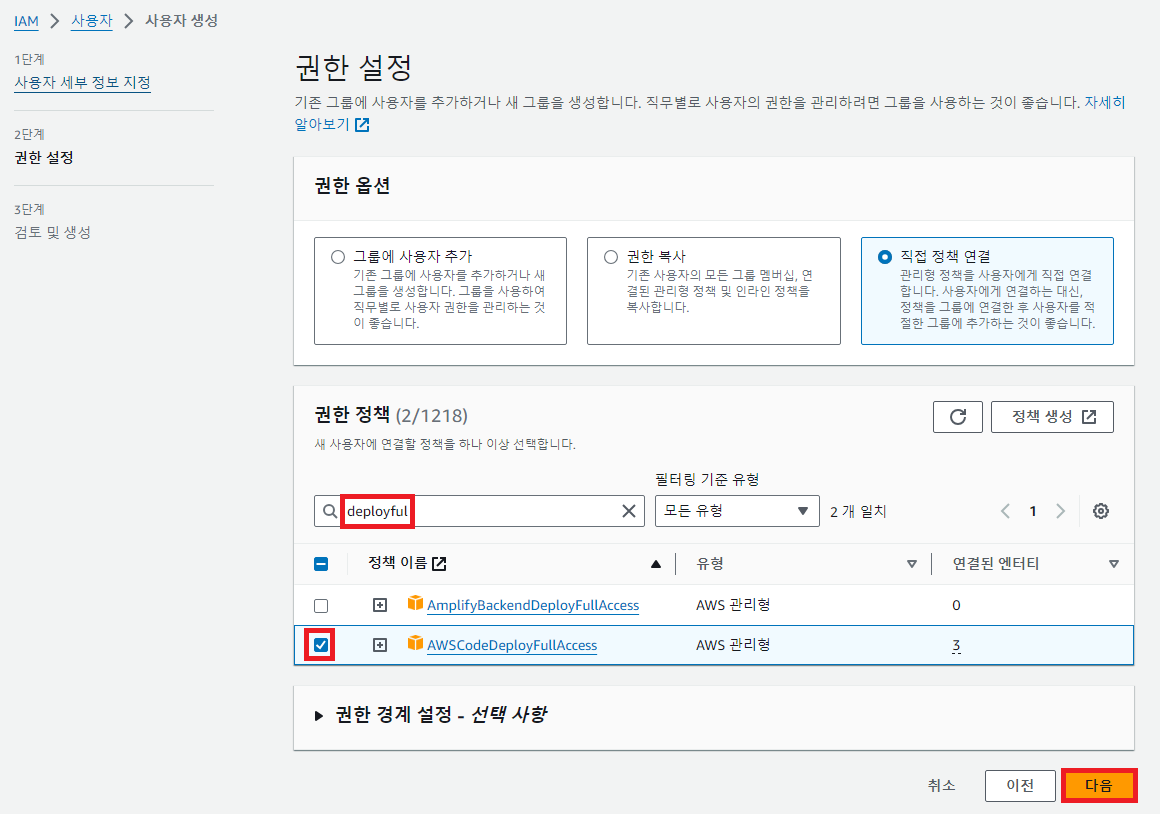Click the 다음 next button
Viewport: 1160px width, 814px height.
[x=1099, y=786]
